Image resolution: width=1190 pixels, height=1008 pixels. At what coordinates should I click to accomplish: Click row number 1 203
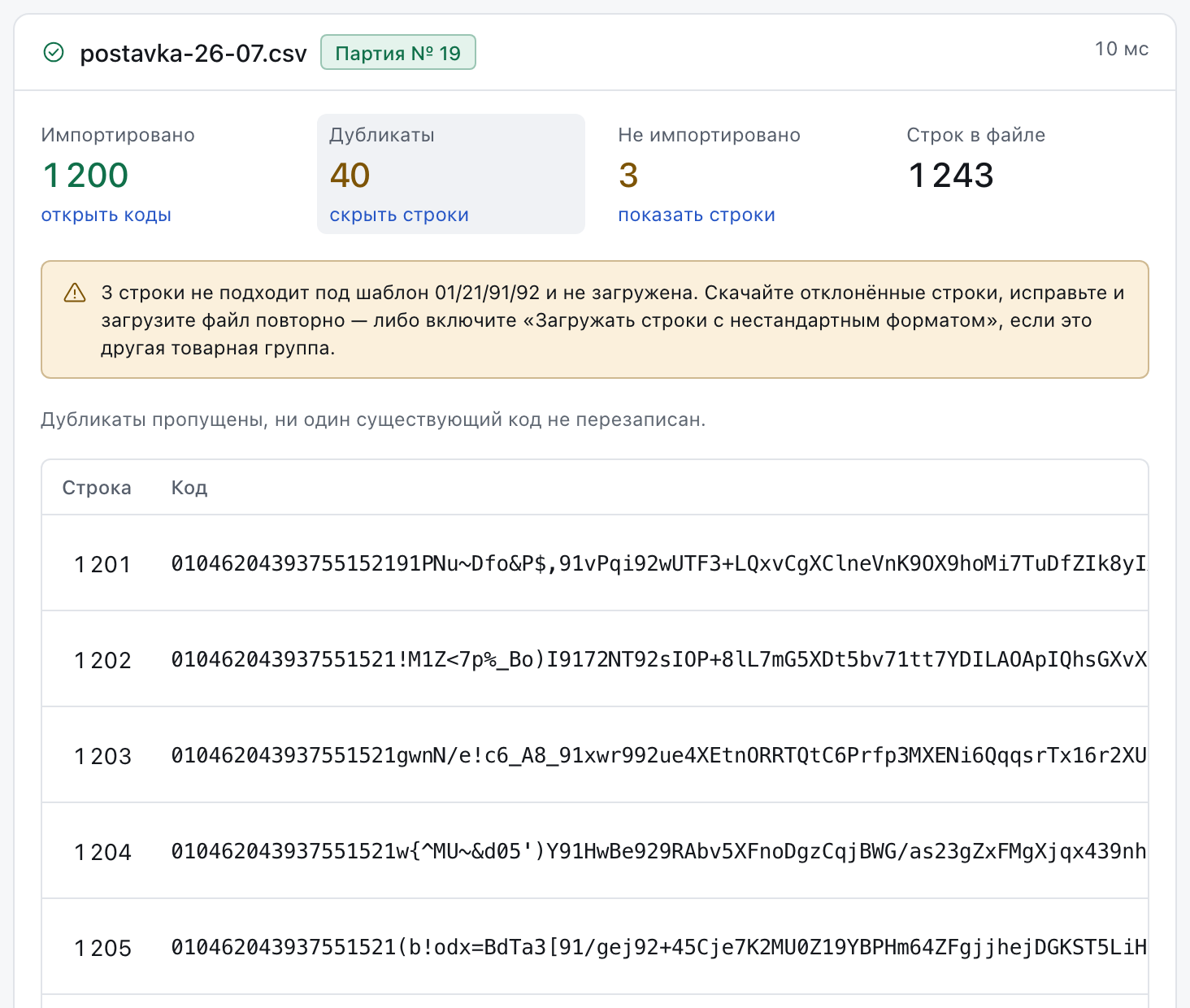102,756
